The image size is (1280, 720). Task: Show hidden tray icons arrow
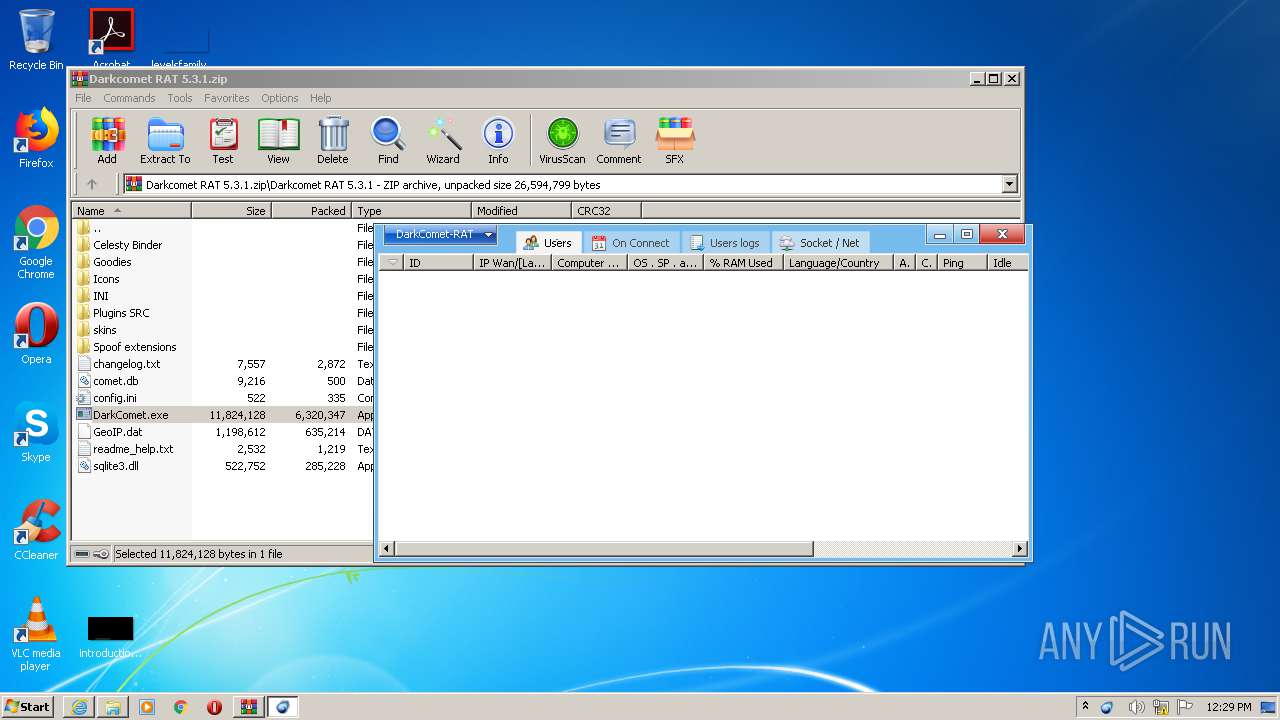tap(1085, 707)
